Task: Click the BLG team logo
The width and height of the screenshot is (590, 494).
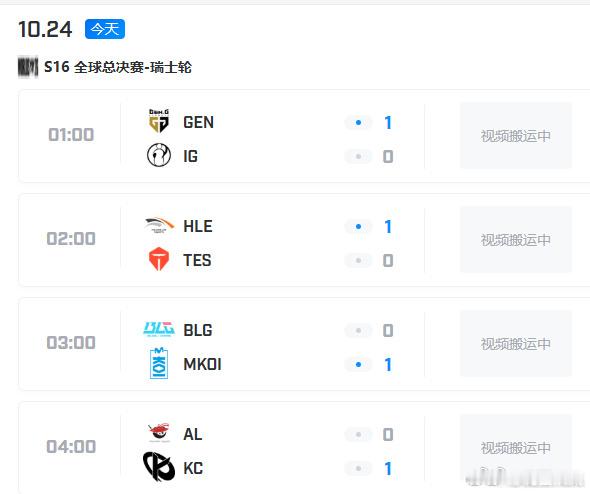Action: [159, 329]
